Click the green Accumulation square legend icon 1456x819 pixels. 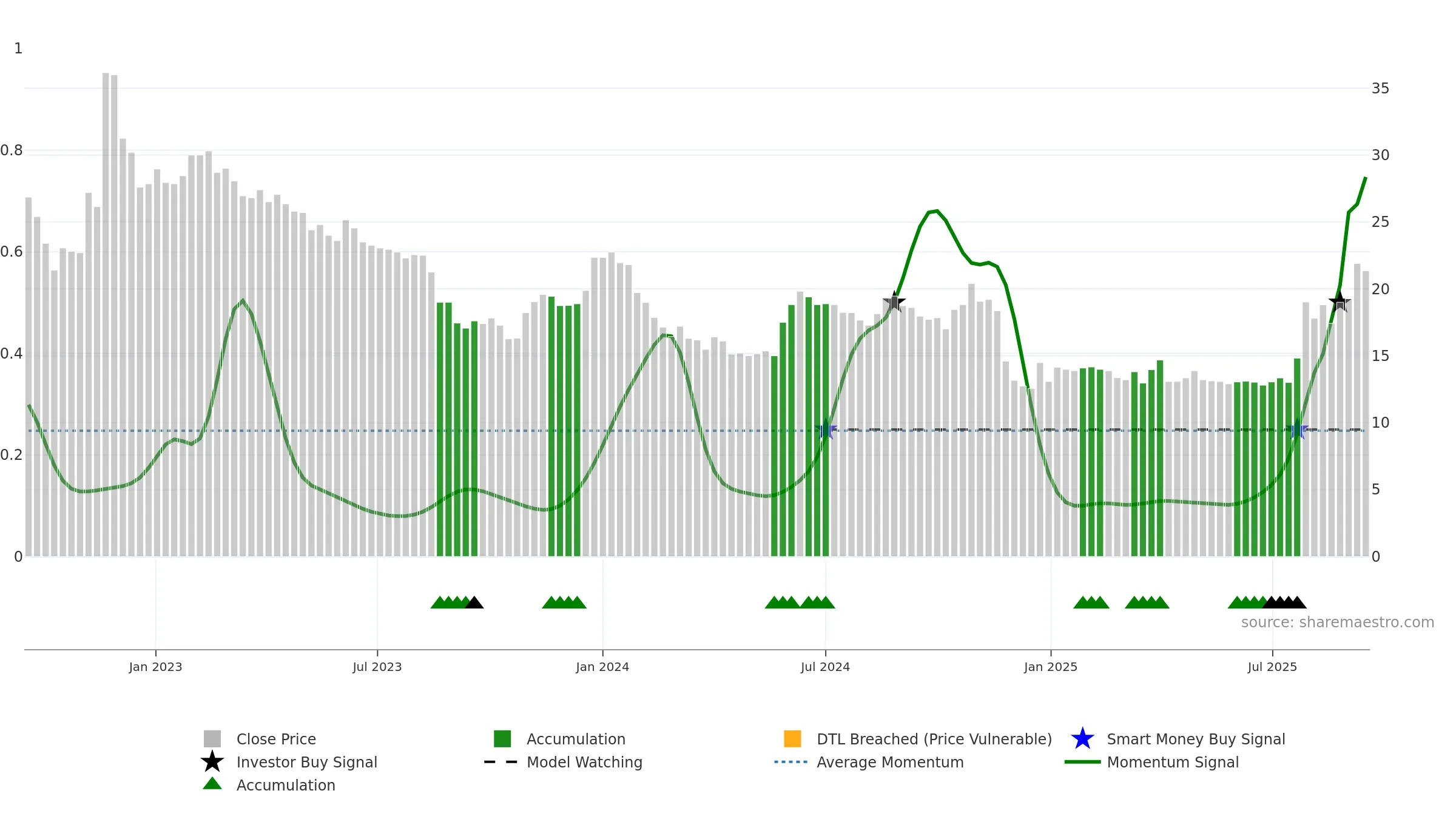click(502, 739)
